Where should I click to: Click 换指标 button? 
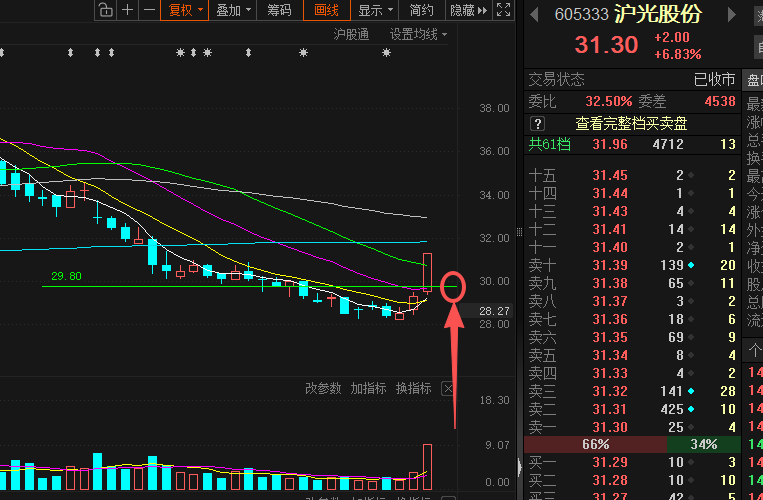[x=414, y=388]
